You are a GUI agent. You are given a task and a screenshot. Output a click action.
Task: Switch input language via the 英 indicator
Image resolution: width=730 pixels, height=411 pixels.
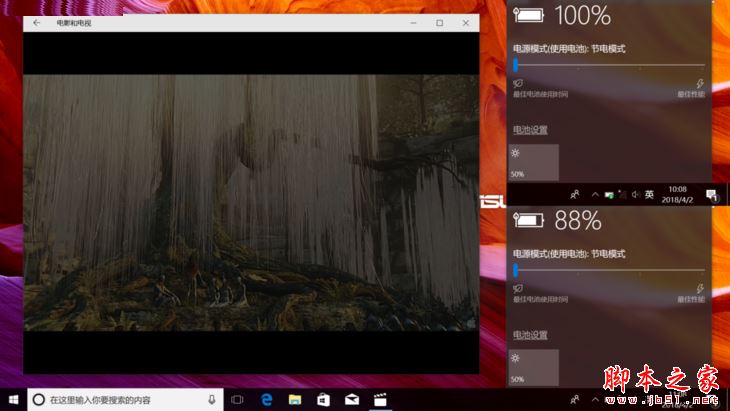[x=649, y=195]
